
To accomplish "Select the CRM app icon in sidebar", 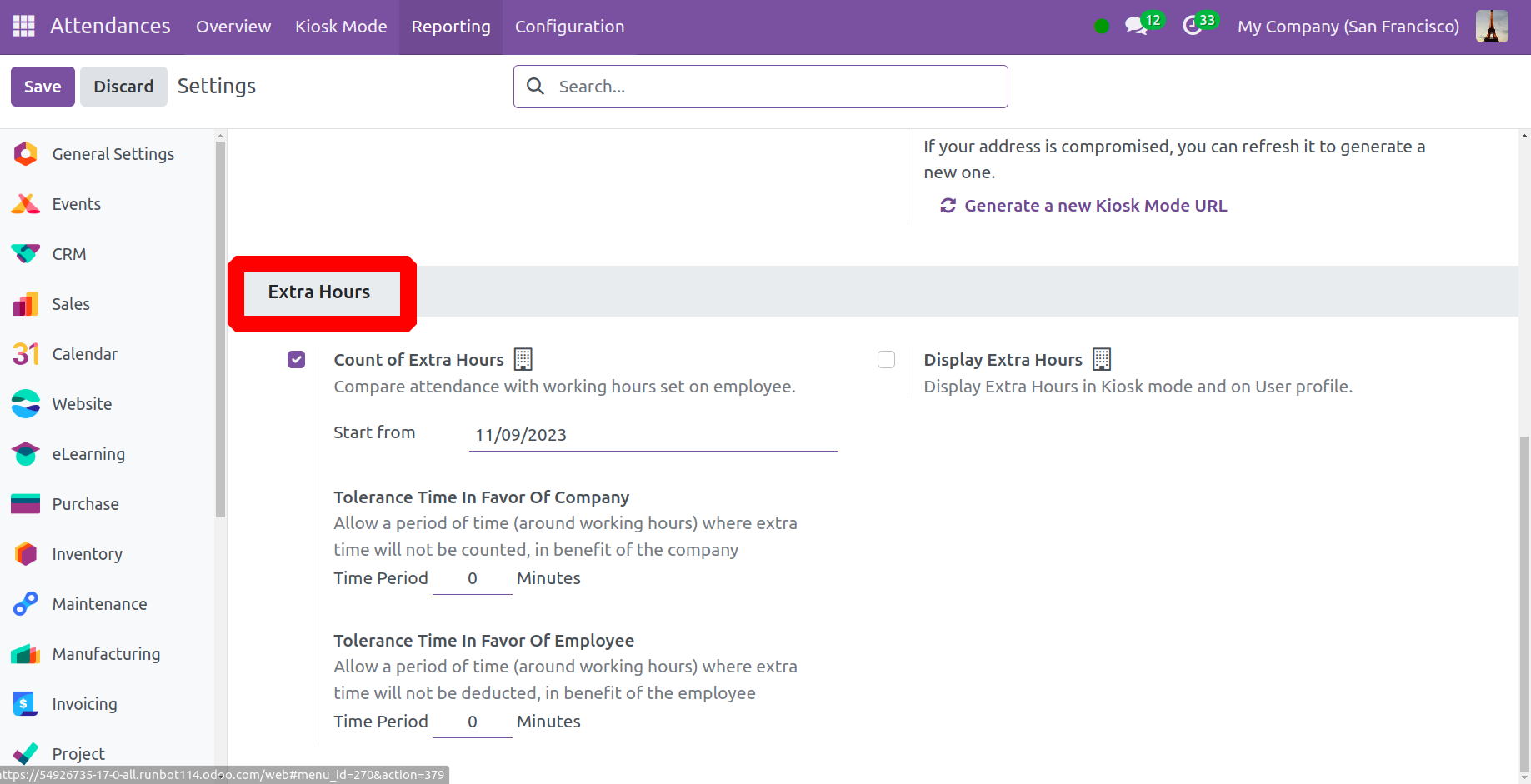I will [26, 254].
